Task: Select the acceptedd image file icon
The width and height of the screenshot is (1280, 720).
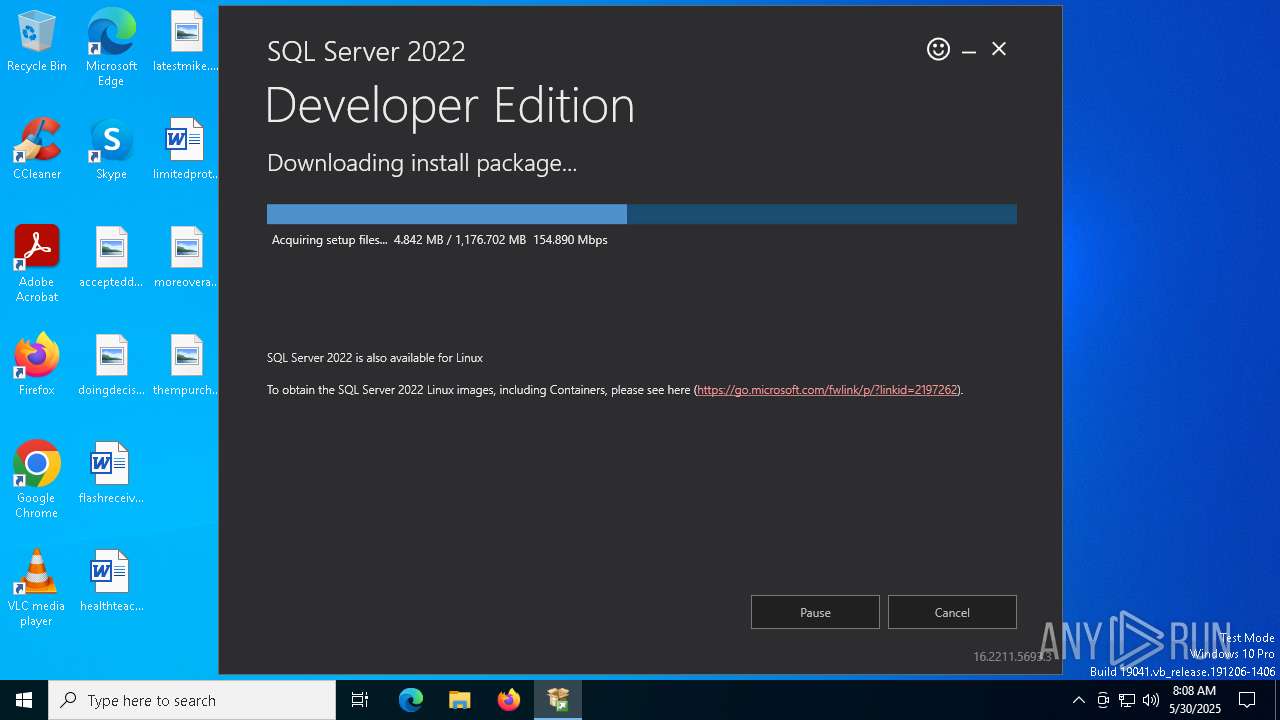Action: coord(111,258)
